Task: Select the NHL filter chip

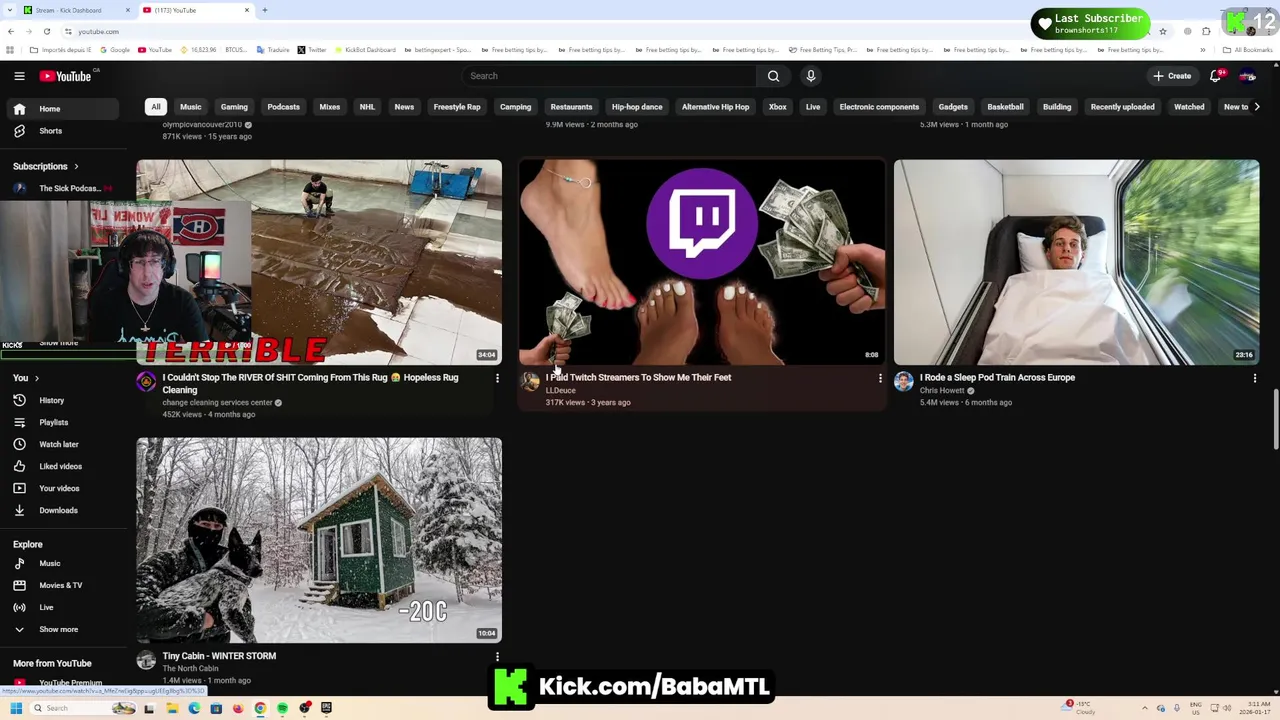Action: 367,107
